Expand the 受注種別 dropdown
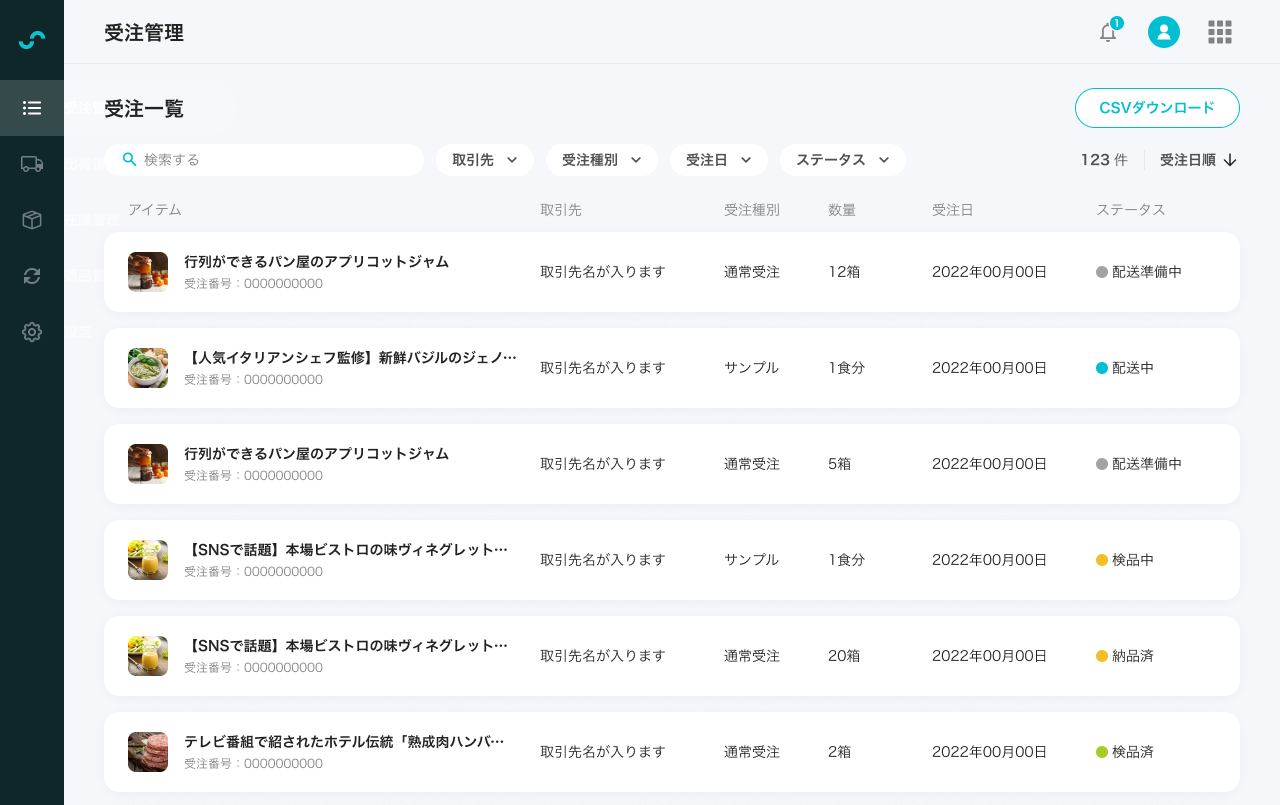1280x805 pixels. pos(601,159)
